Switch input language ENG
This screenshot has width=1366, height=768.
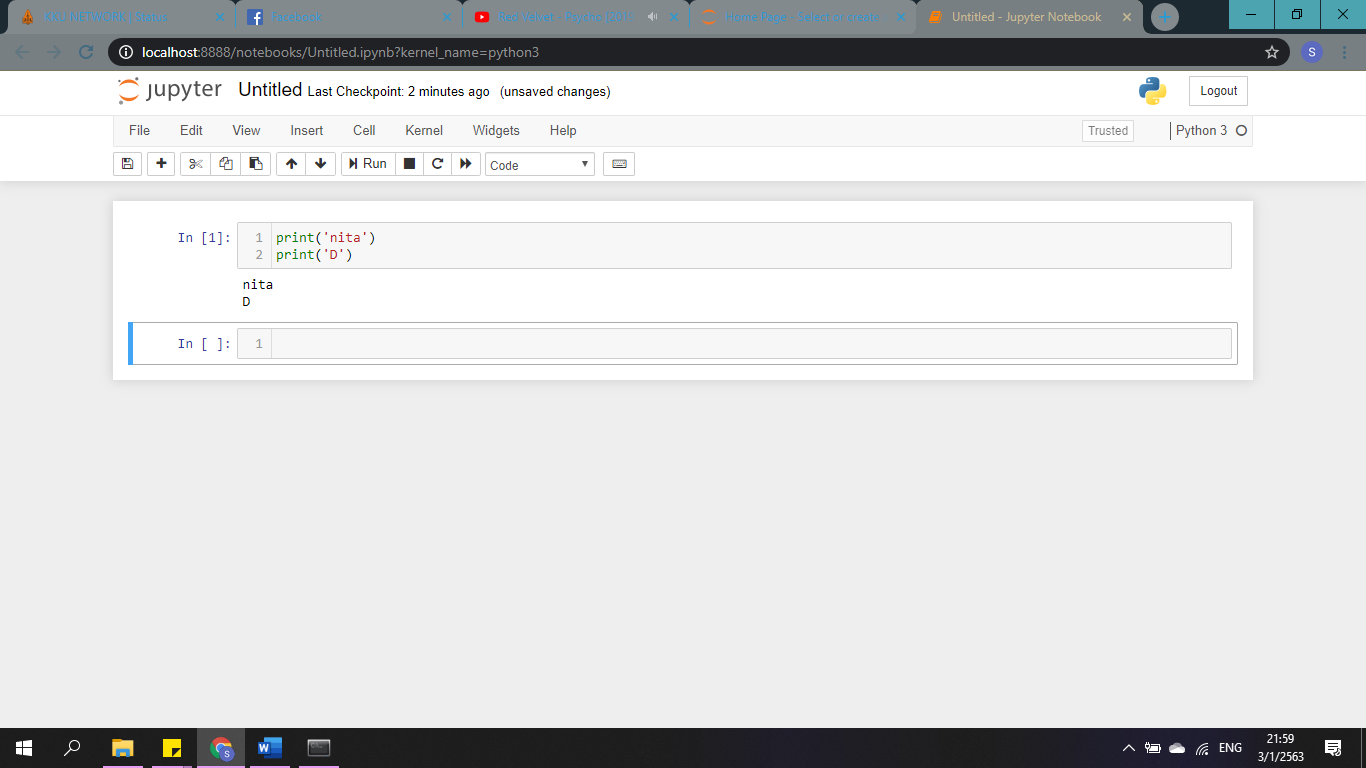pos(1230,748)
